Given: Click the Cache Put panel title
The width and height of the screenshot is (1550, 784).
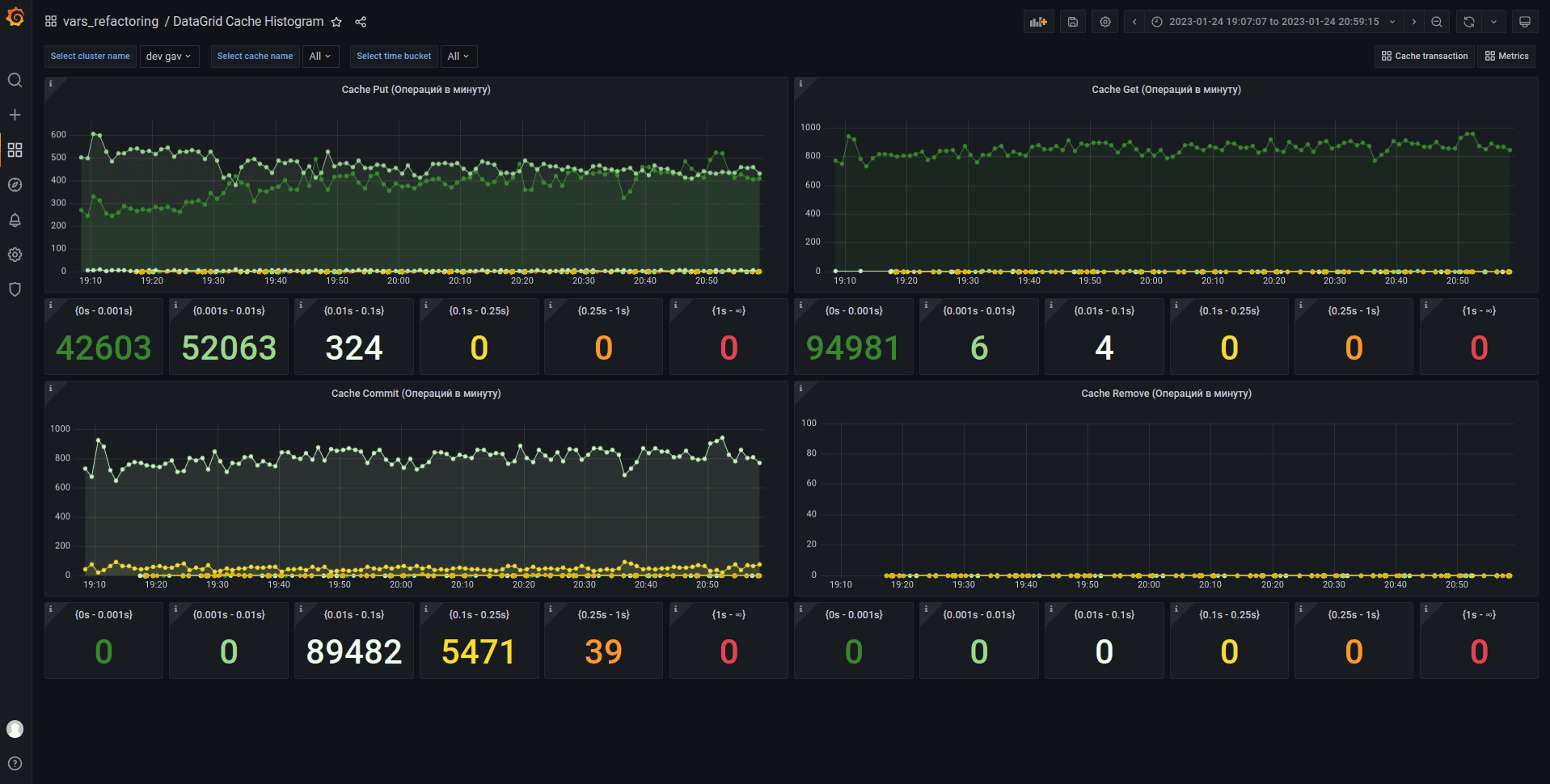Looking at the screenshot, I should (x=416, y=90).
